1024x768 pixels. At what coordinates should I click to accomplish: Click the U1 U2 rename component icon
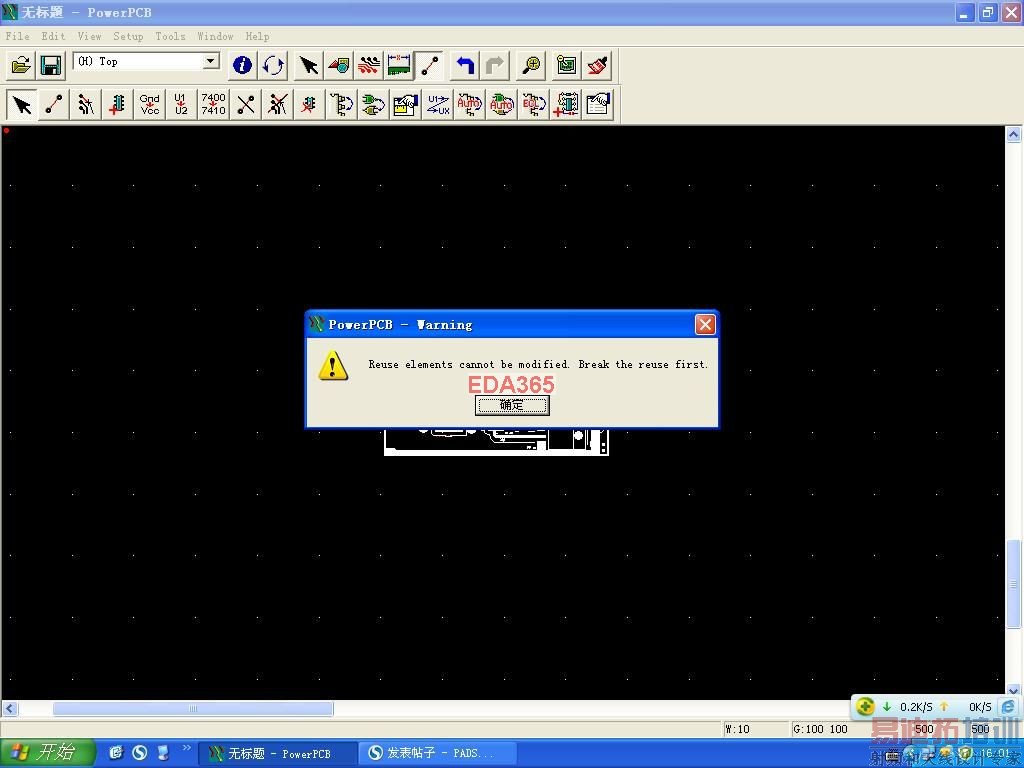tap(181, 104)
